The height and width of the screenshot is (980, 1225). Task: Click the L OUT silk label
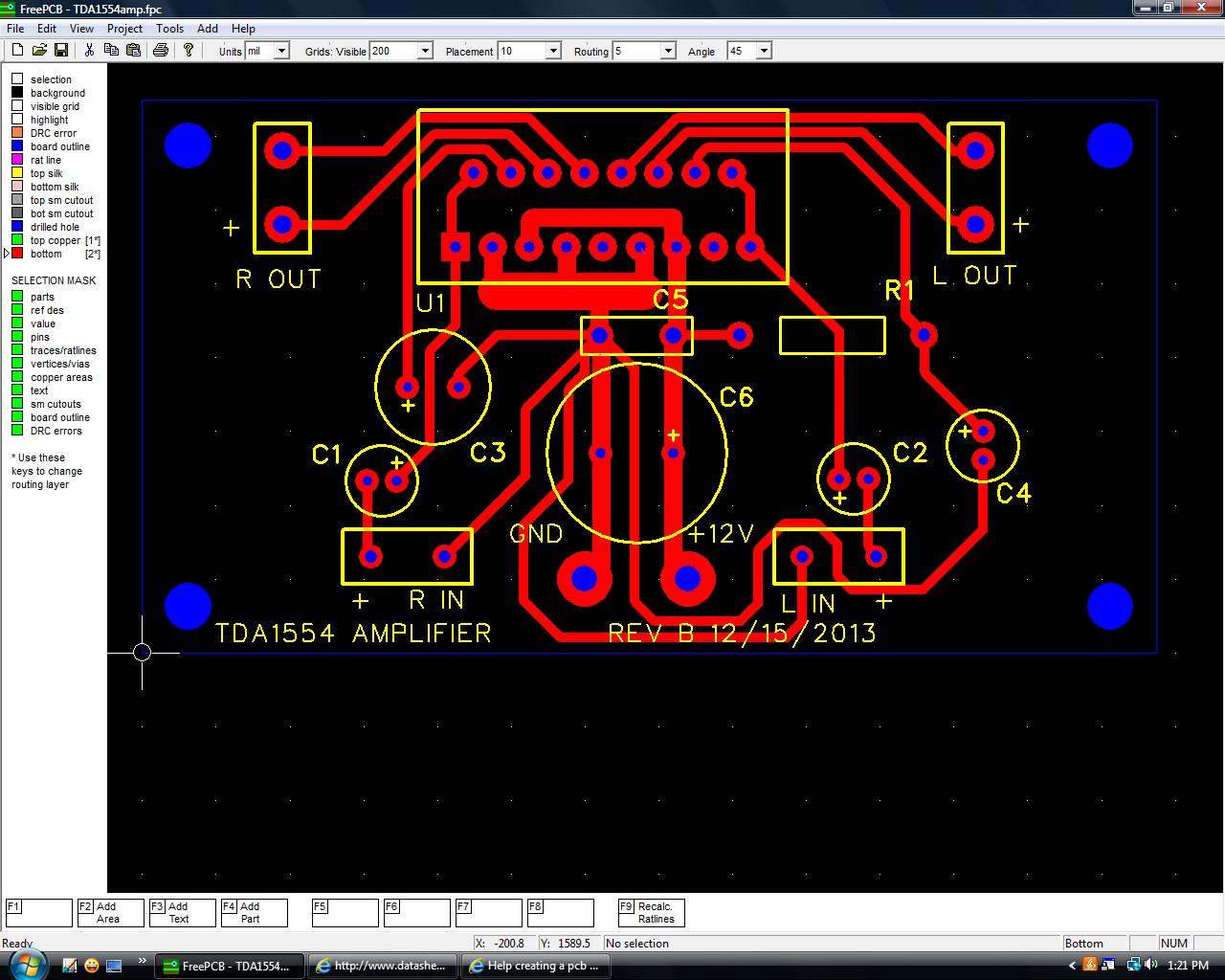point(974,276)
